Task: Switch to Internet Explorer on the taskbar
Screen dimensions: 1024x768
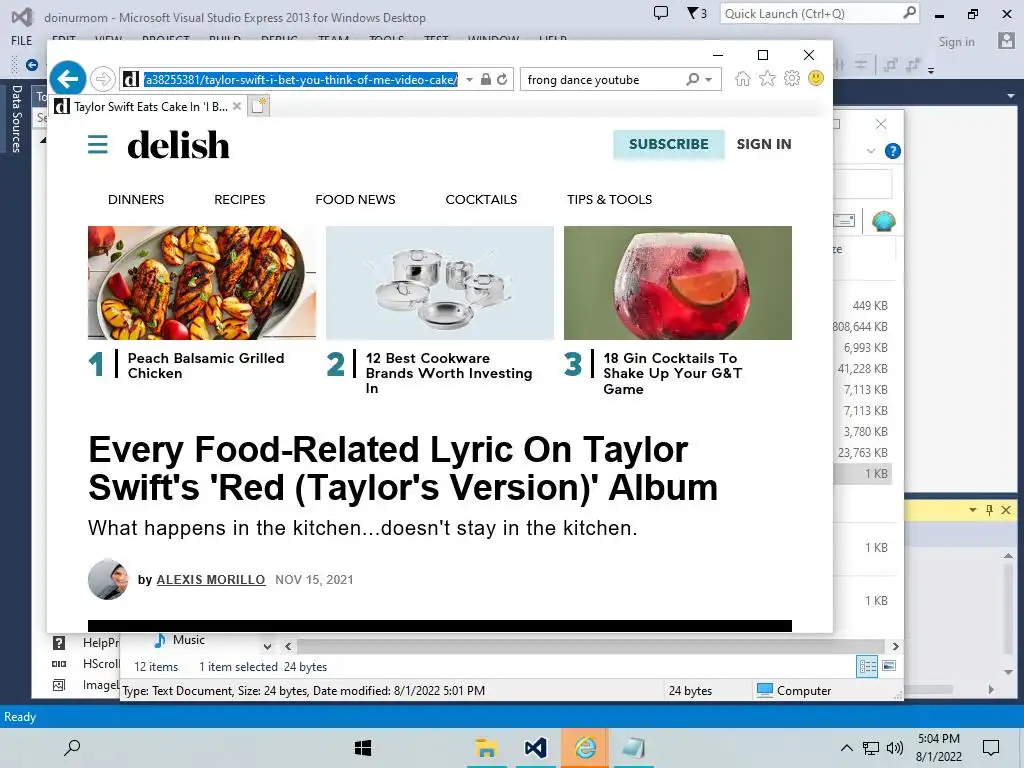Action: [x=585, y=748]
